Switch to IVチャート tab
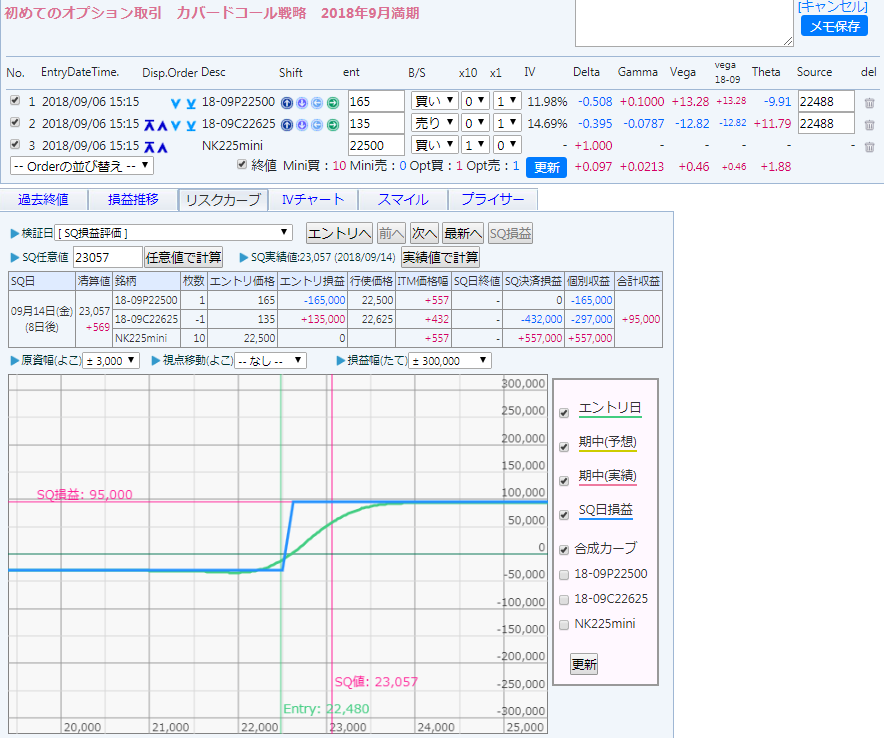This screenshot has width=884, height=738. pos(313,200)
